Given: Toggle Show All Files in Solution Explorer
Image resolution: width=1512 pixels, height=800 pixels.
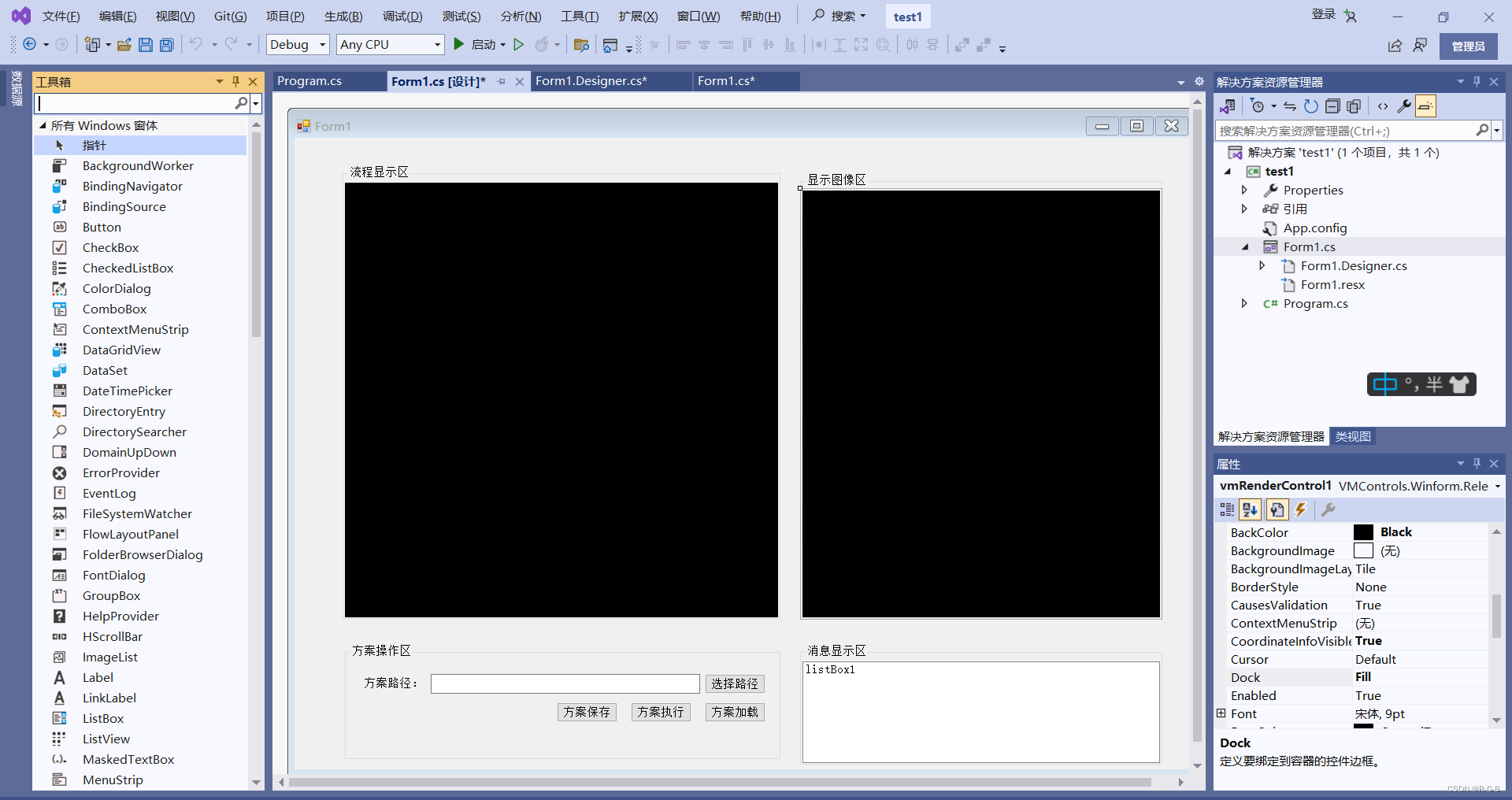Looking at the screenshot, I should point(1354,106).
